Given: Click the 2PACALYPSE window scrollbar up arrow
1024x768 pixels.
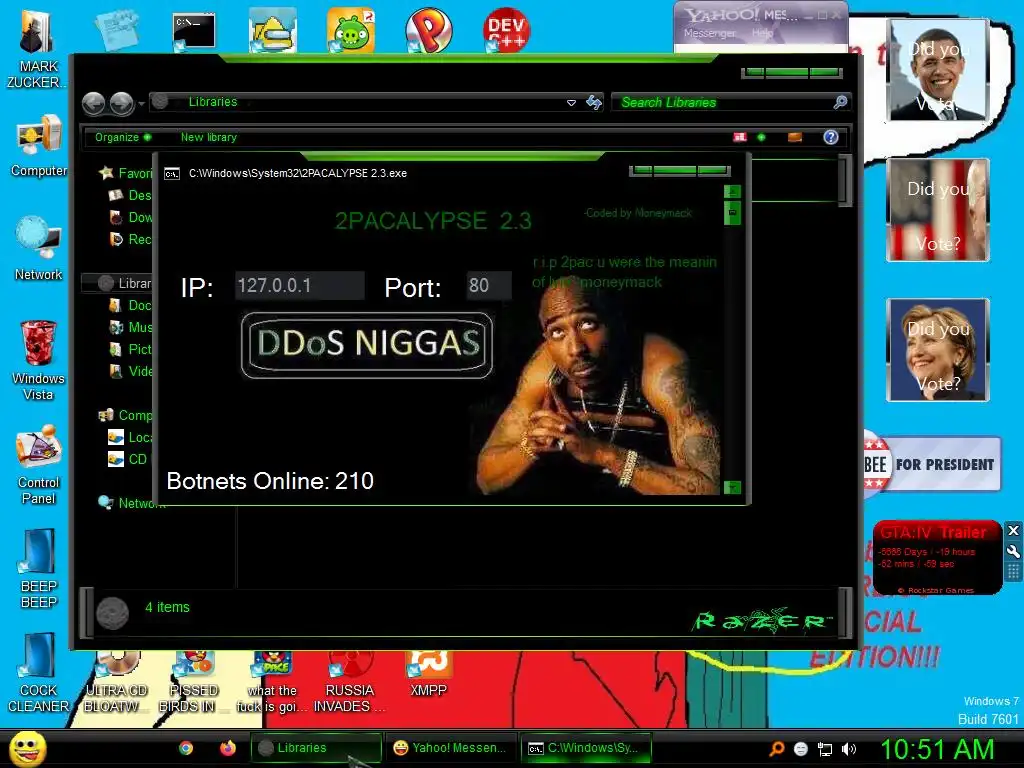Looking at the screenshot, I should click(x=733, y=191).
